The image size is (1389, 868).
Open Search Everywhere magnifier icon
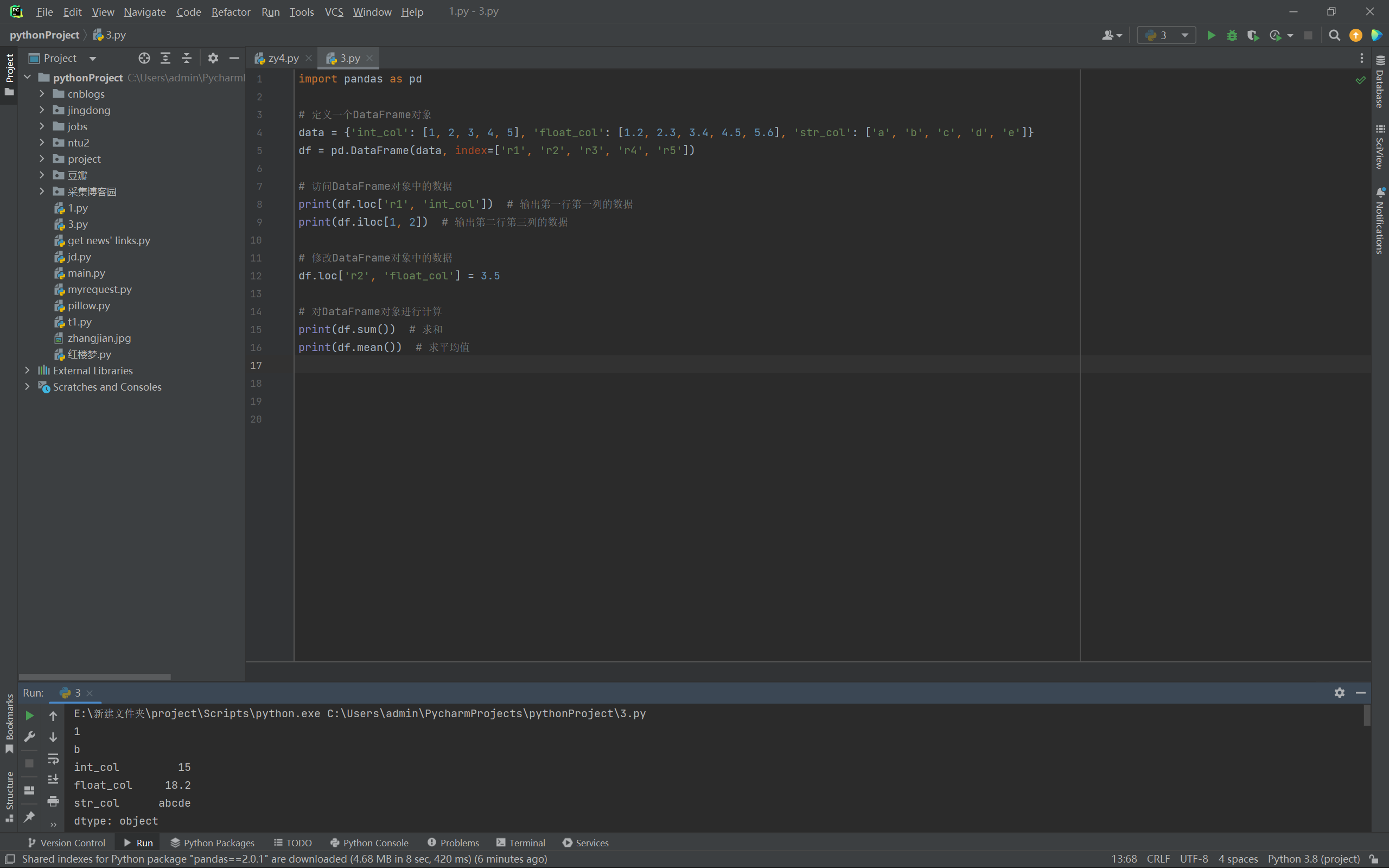[x=1335, y=36]
